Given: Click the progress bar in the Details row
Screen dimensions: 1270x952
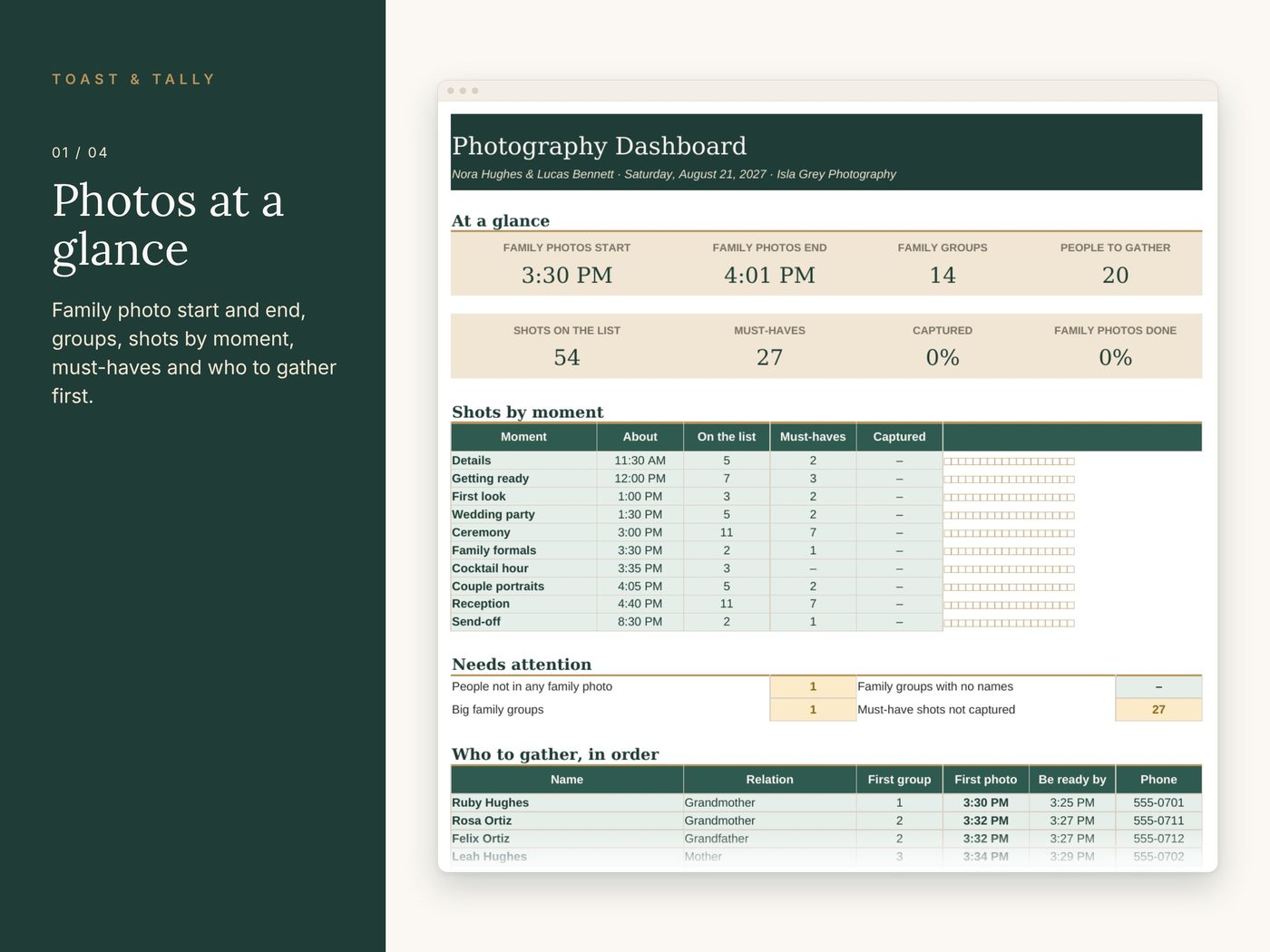Looking at the screenshot, I should [x=1009, y=461].
